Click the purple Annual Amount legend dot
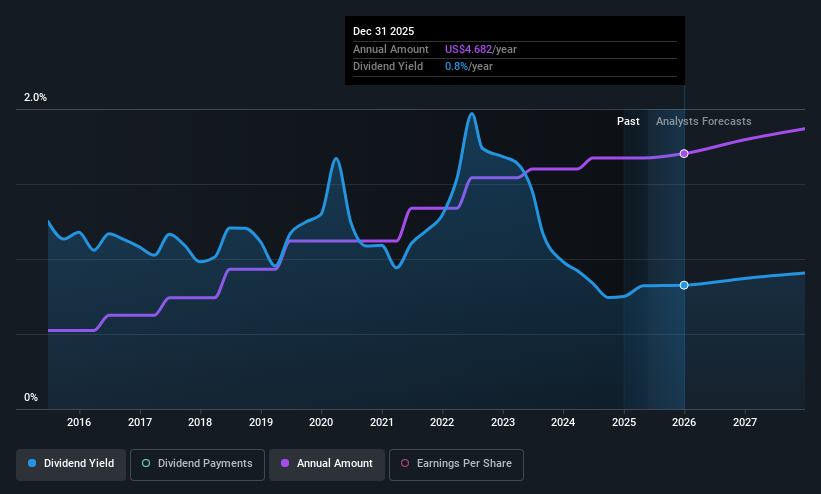821x494 pixels. click(285, 464)
